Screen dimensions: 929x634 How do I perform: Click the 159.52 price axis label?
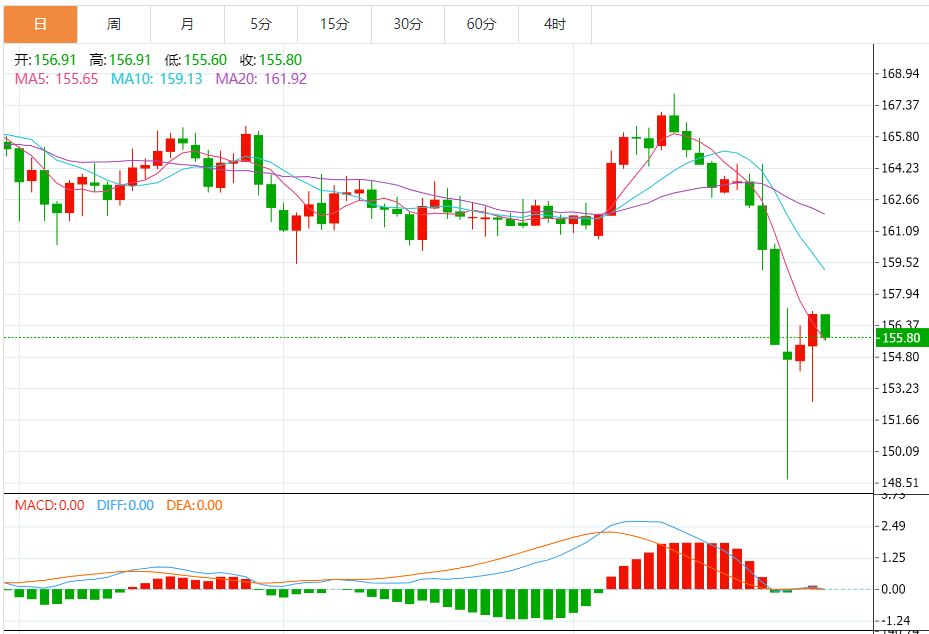[901, 262]
